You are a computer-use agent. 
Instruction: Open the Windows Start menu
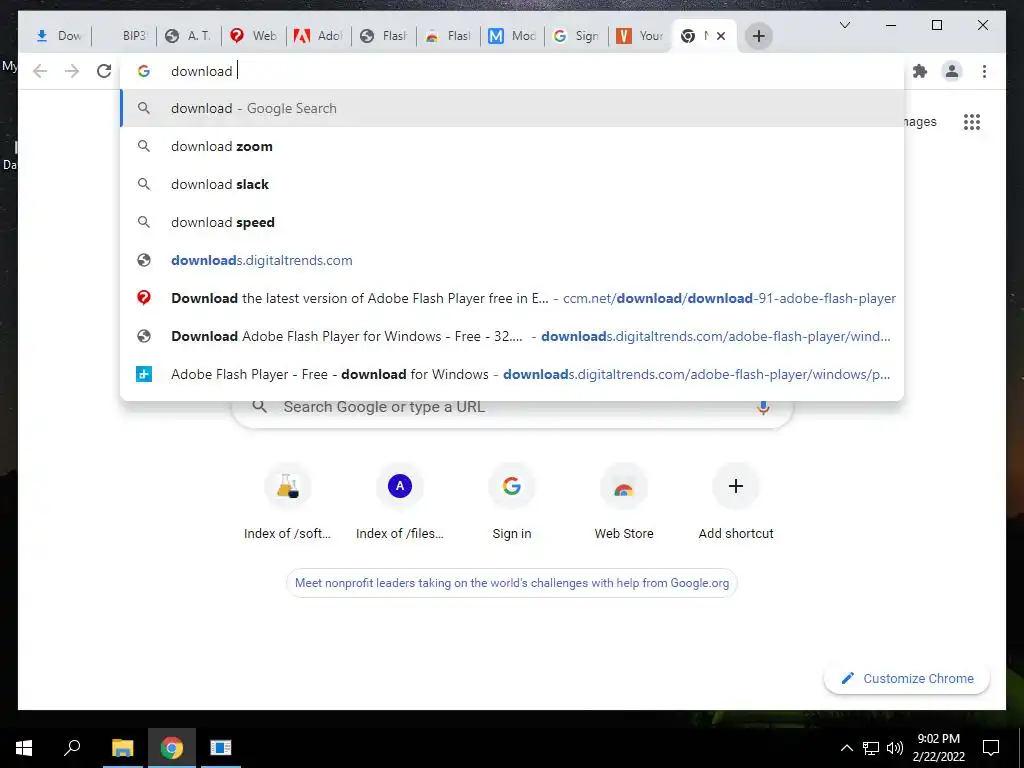pos(24,748)
